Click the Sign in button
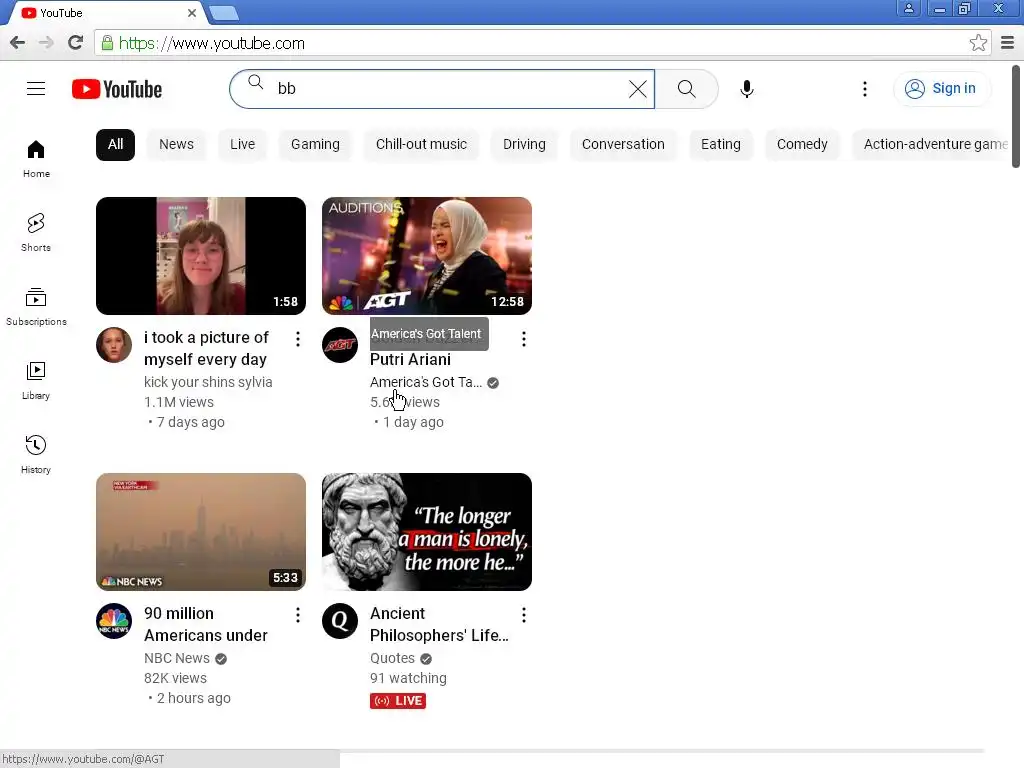The image size is (1024, 768). (x=941, y=89)
